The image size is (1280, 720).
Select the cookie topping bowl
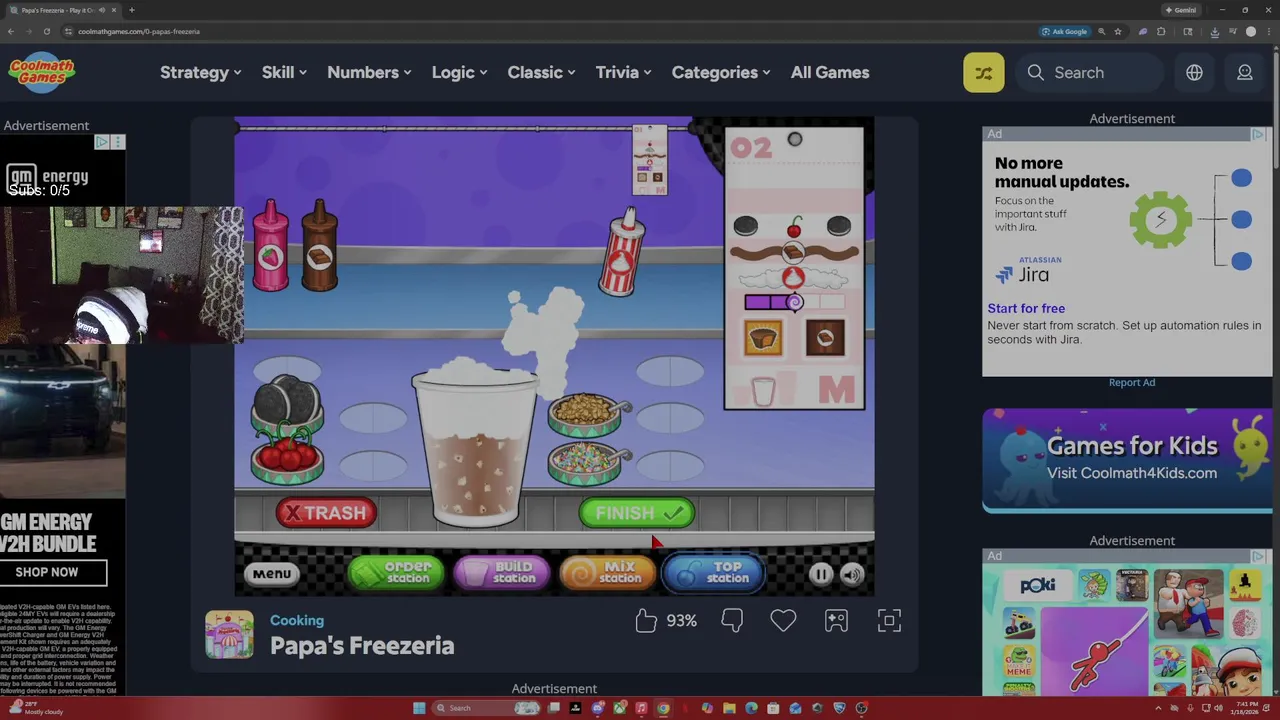point(288,404)
